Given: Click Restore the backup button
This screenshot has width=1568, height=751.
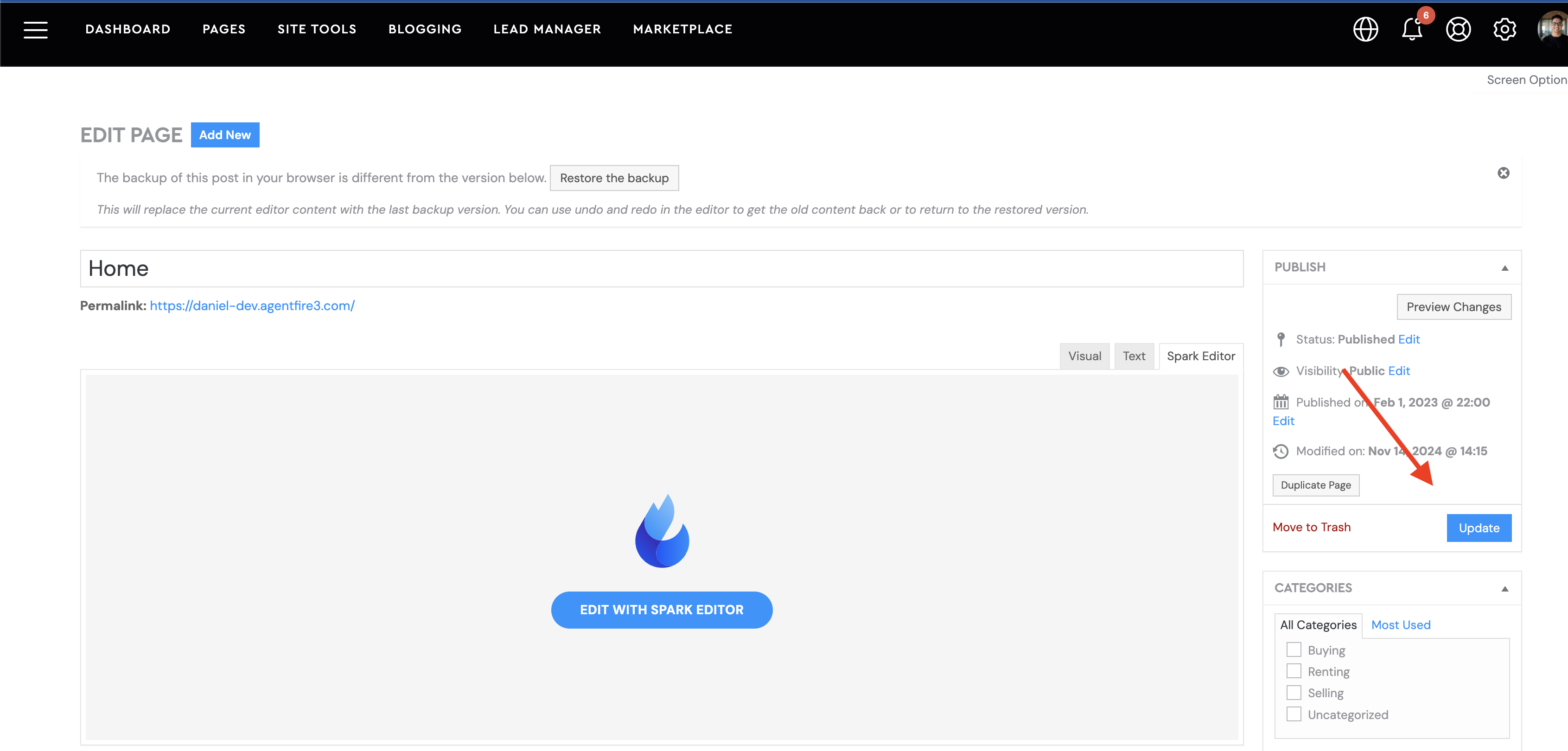Looking at the screenshot, I should (613, 178).
